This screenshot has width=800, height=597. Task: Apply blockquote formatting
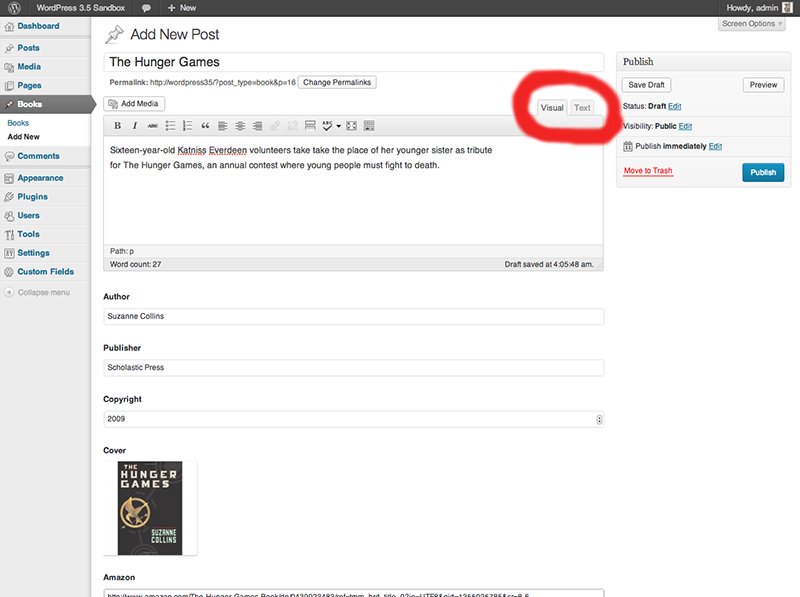click(x=205, y=126)
